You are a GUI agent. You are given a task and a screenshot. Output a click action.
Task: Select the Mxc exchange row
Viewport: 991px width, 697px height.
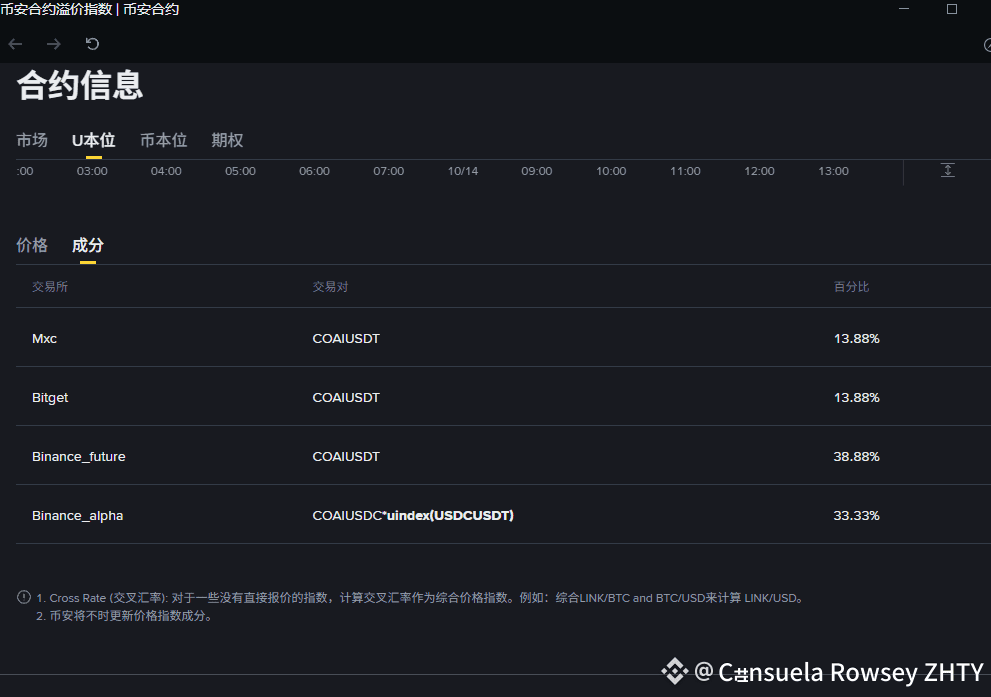click(x=503, y=337)
